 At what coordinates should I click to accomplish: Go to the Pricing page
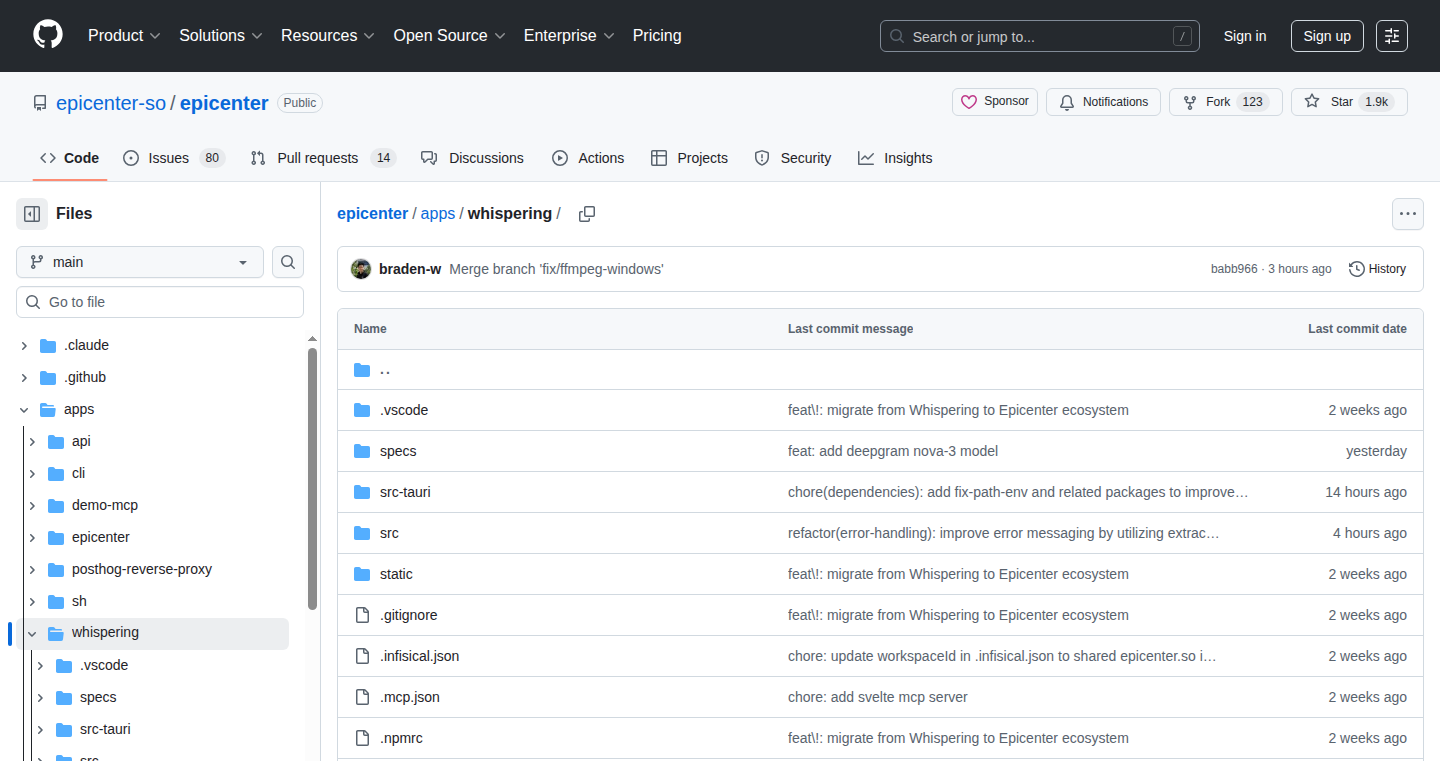[x=657, y=35]
